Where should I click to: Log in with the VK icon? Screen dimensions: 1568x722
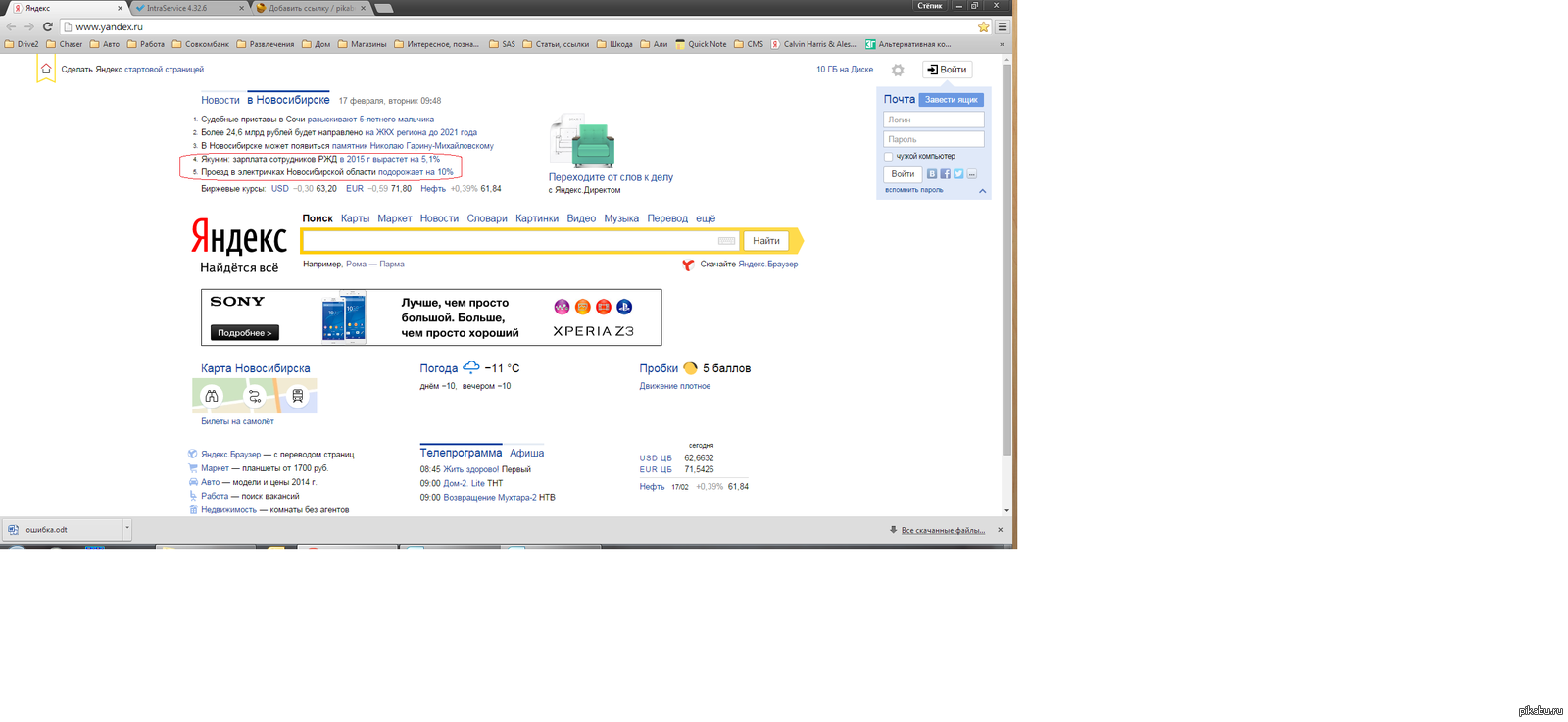932,173
